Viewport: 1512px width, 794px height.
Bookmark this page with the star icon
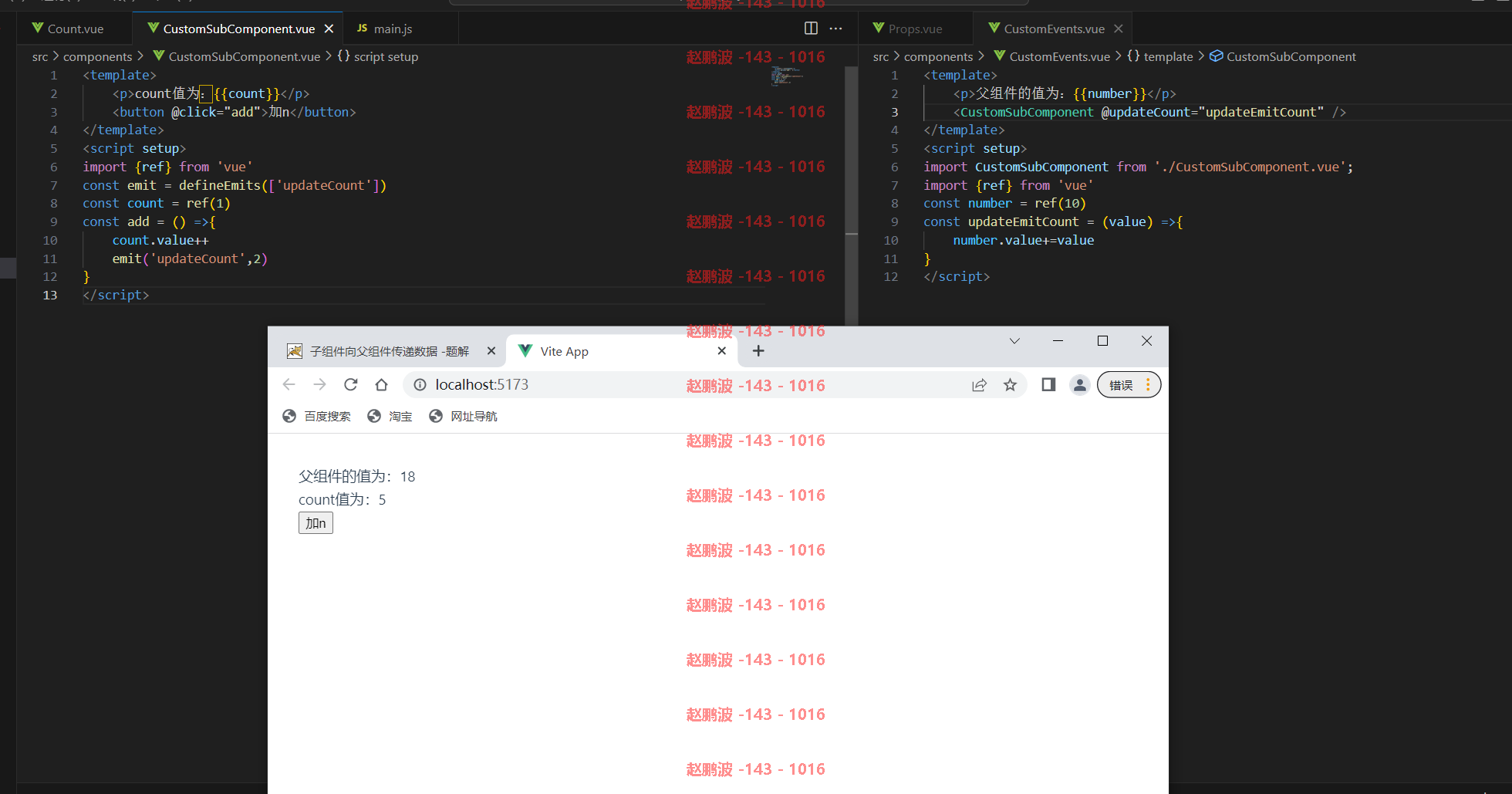[1010, 384]
